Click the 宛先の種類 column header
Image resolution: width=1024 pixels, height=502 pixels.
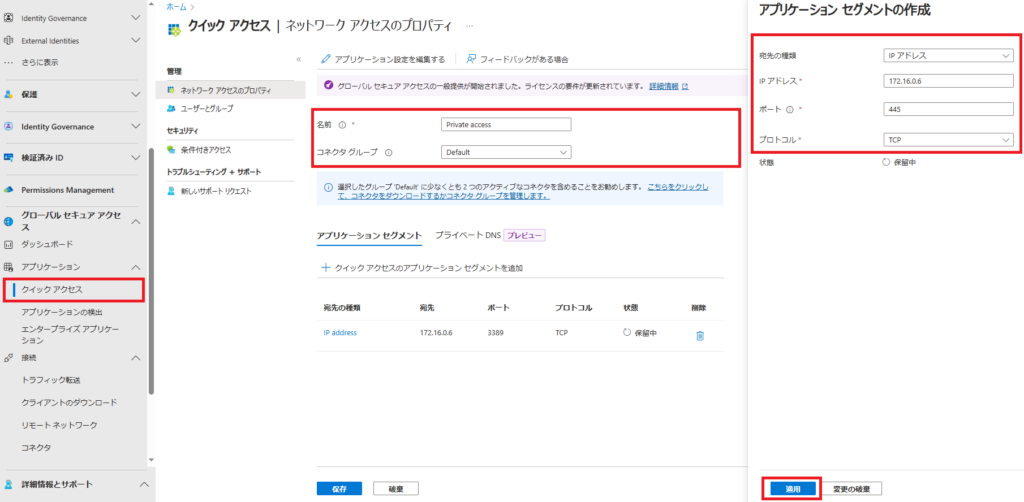[x=342, y=307]
